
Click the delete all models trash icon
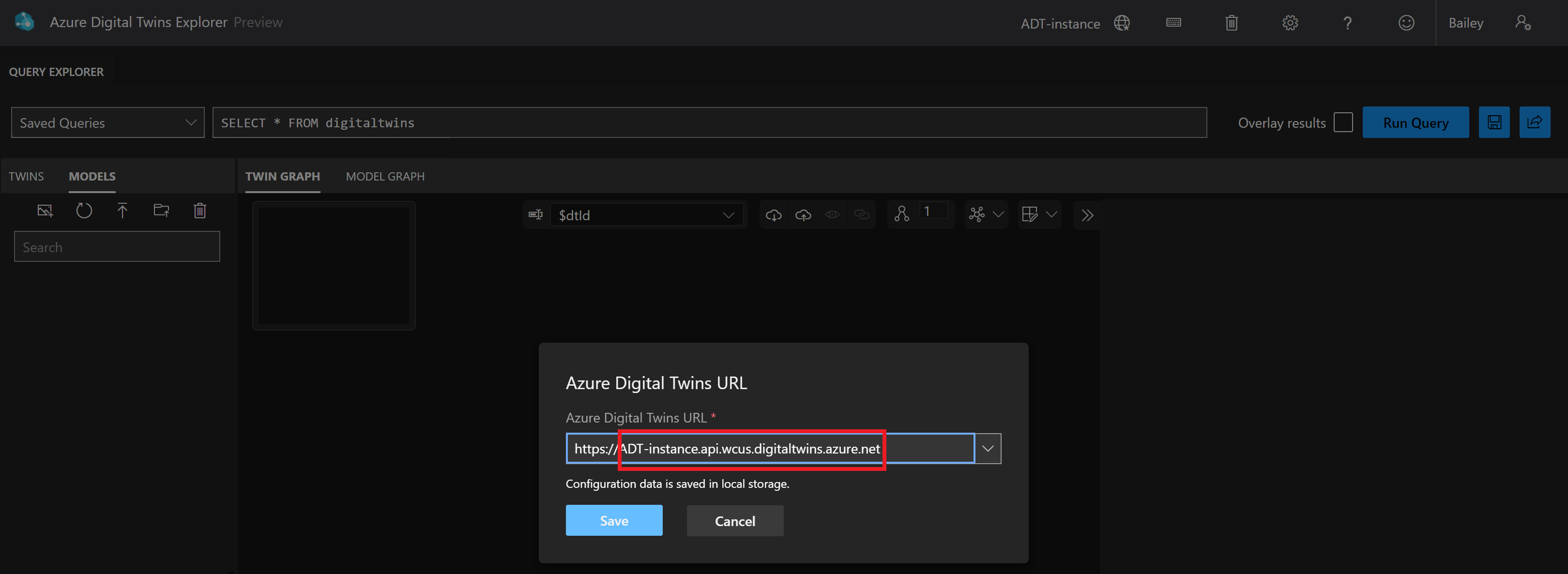click(199, 211)
